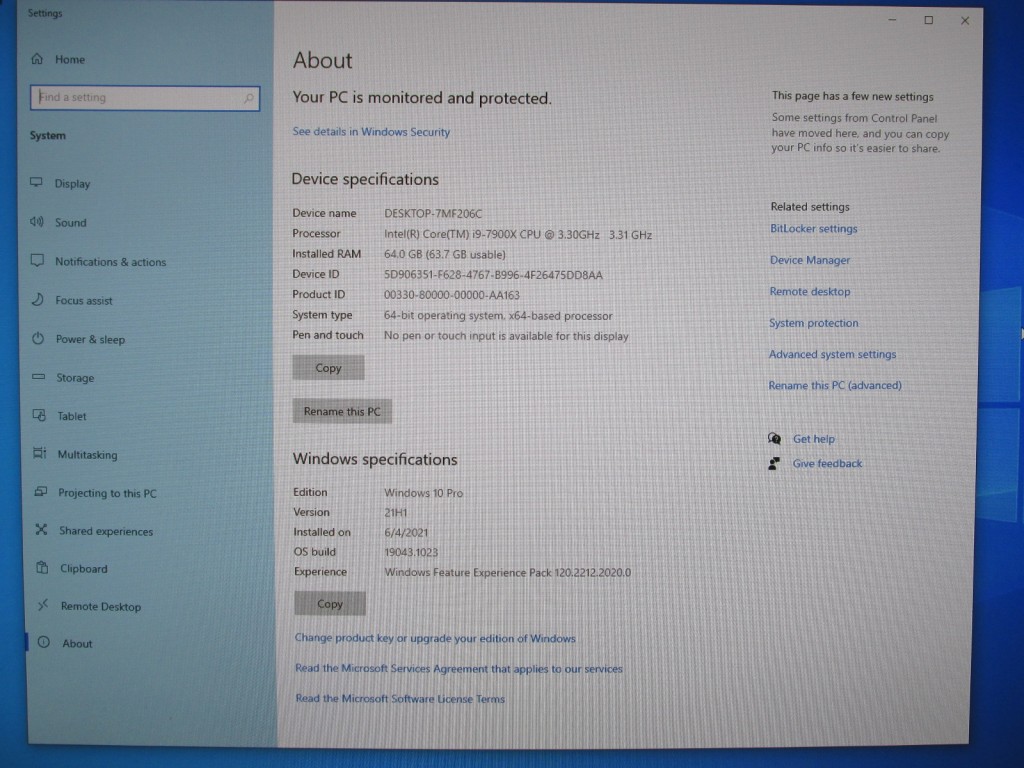Click the Focus assist moon icon
This screenshot has height=768, width=1024.
[x=38, y=299]
